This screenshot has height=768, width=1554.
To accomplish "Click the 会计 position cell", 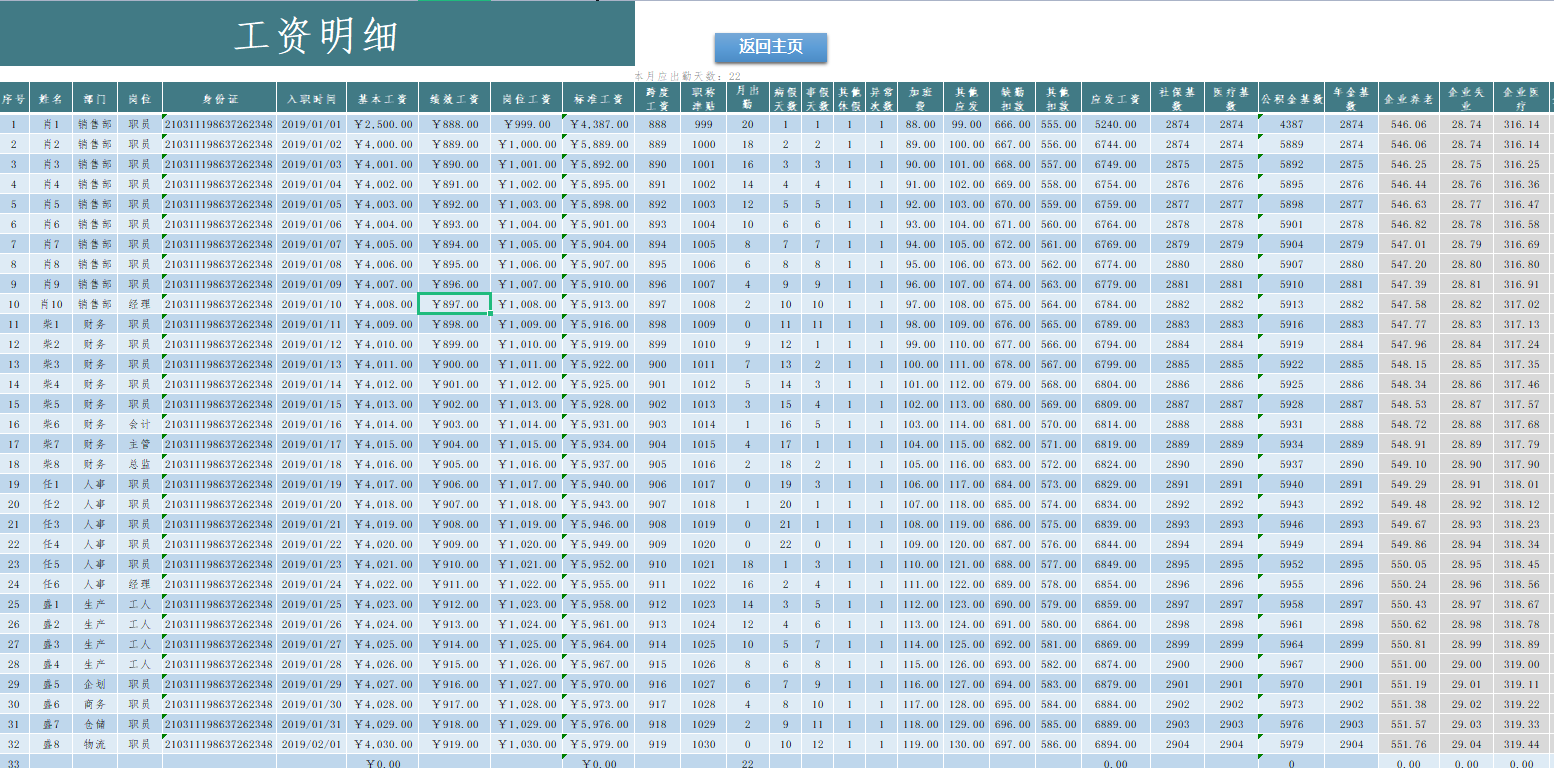I will [139, 425].
